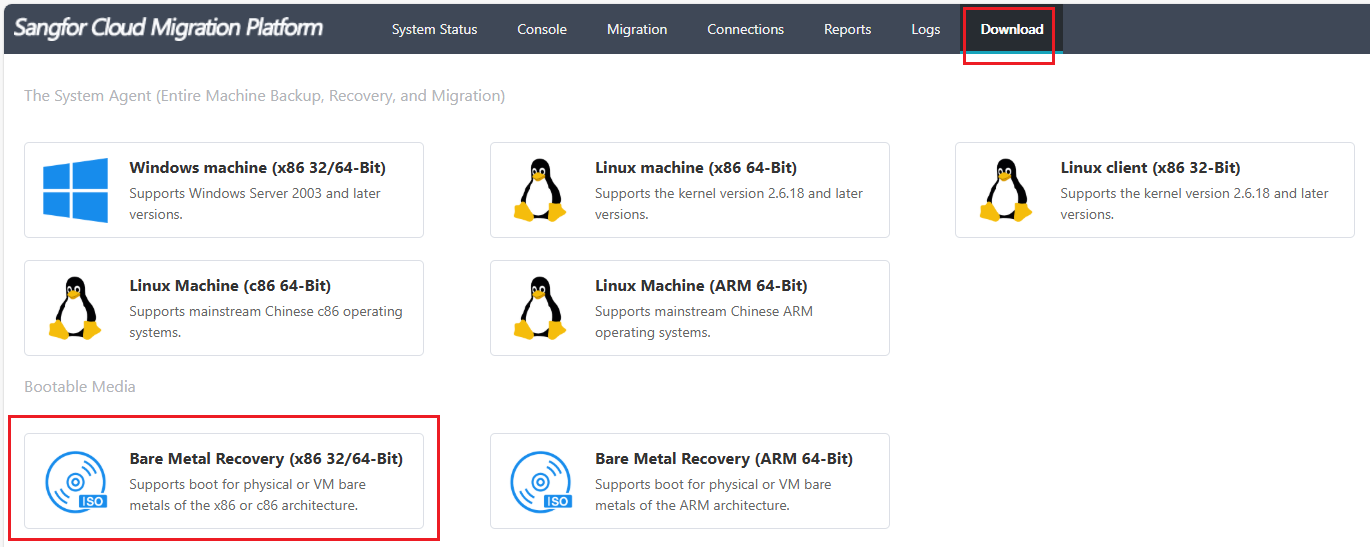Download Linux machine (x86 64-Bit) agent

coord(690,190)
